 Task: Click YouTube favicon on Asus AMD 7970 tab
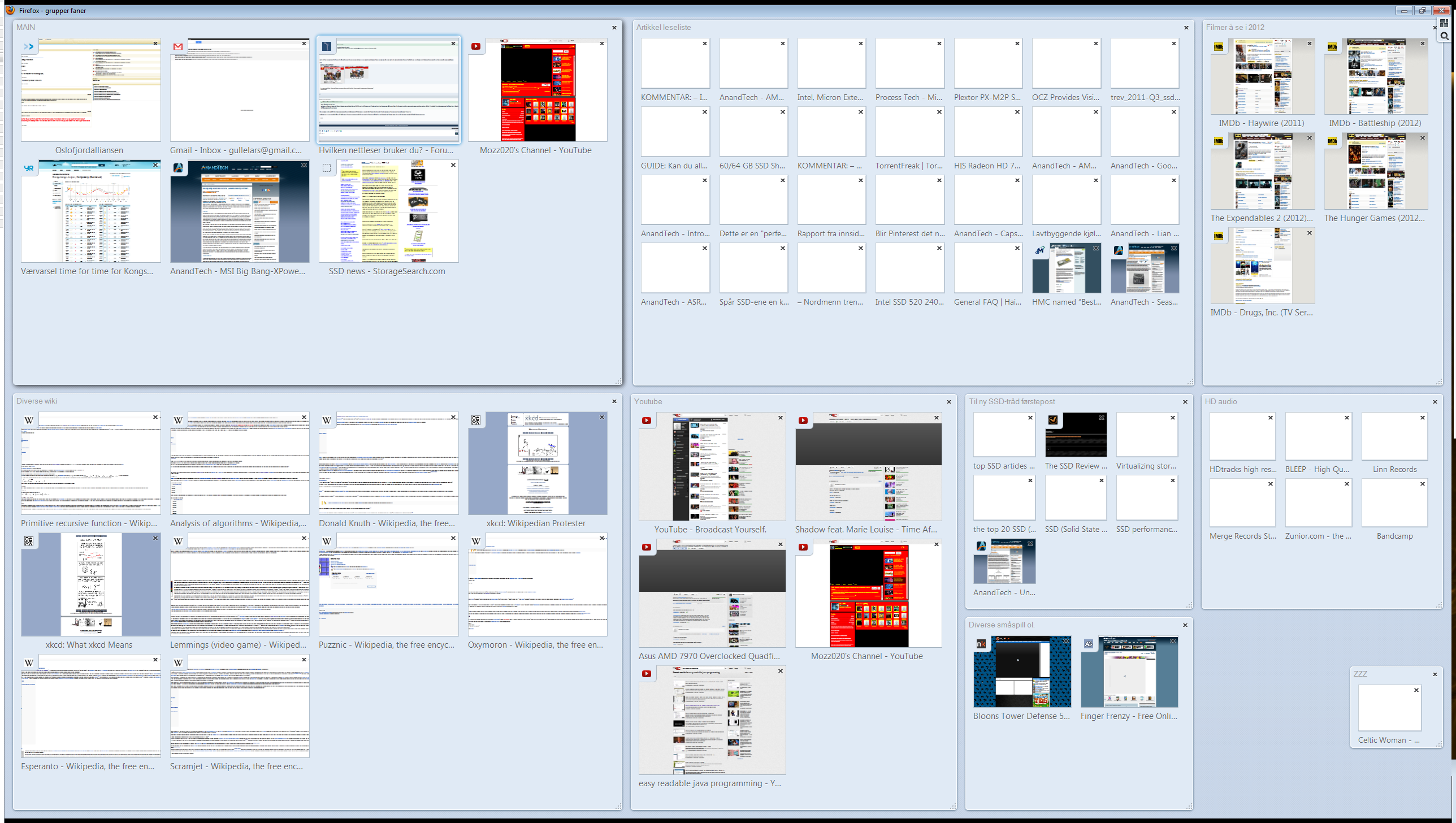(x=647, y=547)
